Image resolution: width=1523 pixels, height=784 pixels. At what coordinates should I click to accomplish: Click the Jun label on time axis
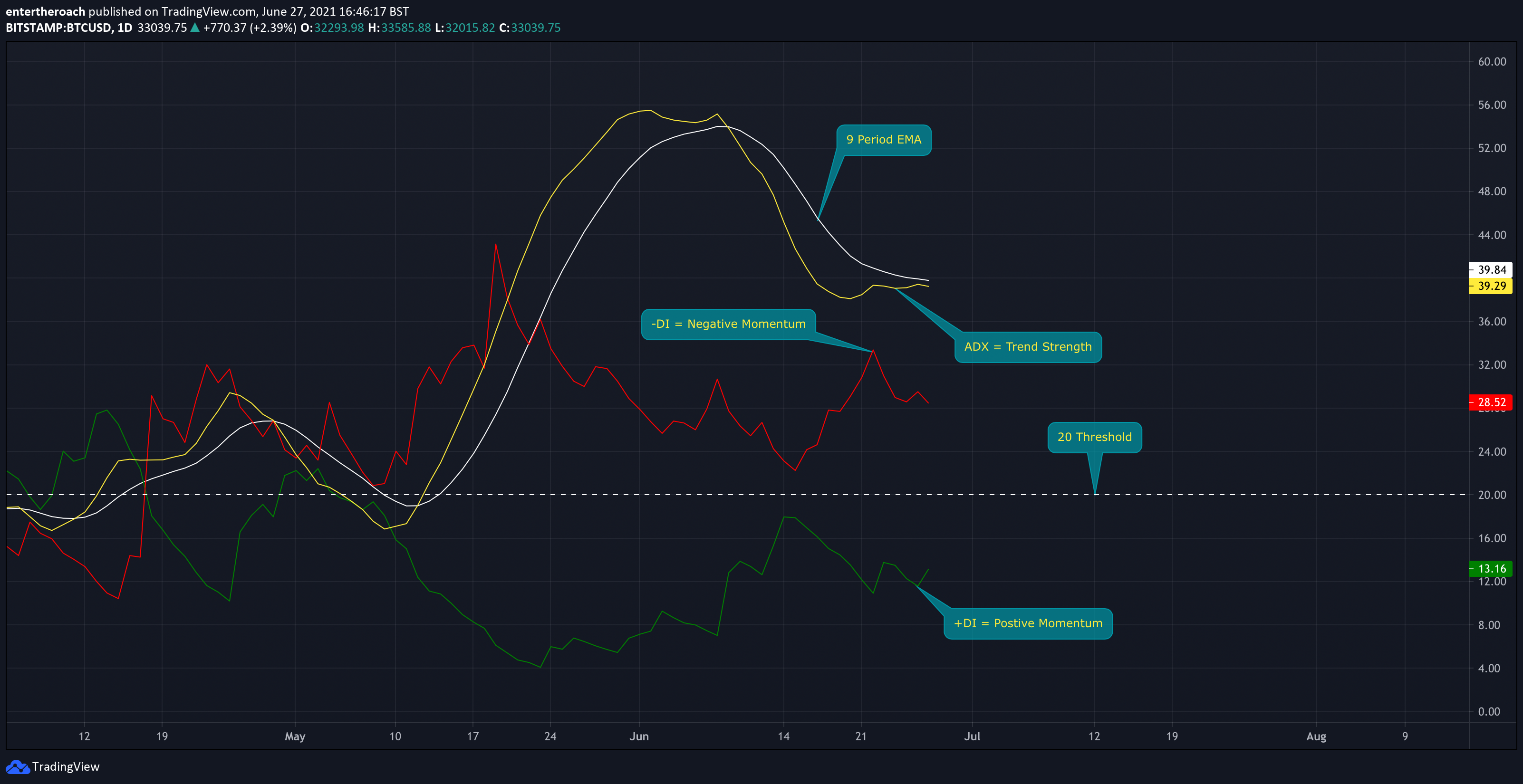point(639,737)
